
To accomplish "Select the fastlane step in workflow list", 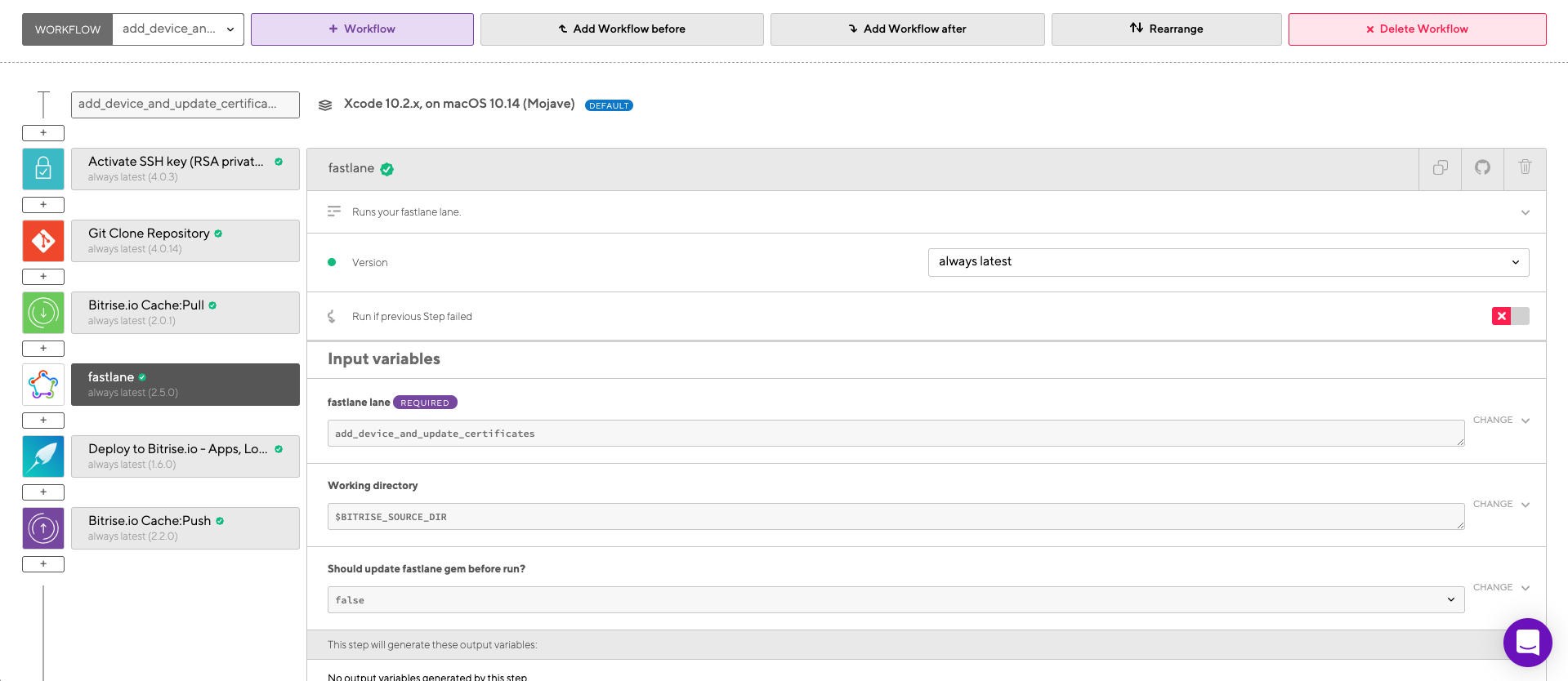I will tap(185, 385).
